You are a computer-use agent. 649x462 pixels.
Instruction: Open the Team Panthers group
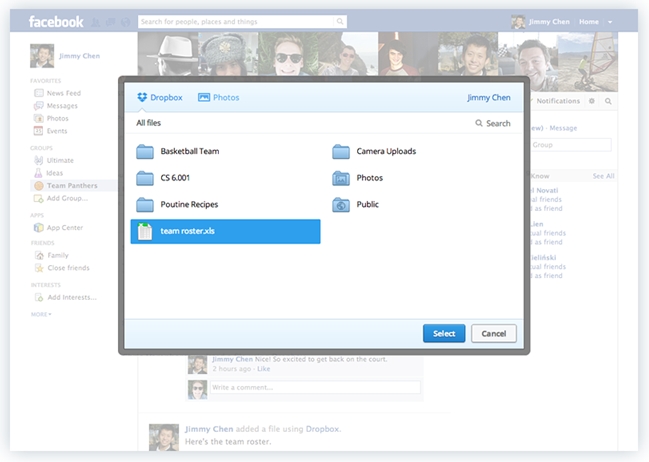pyautogui.click(x=70, y=186)
